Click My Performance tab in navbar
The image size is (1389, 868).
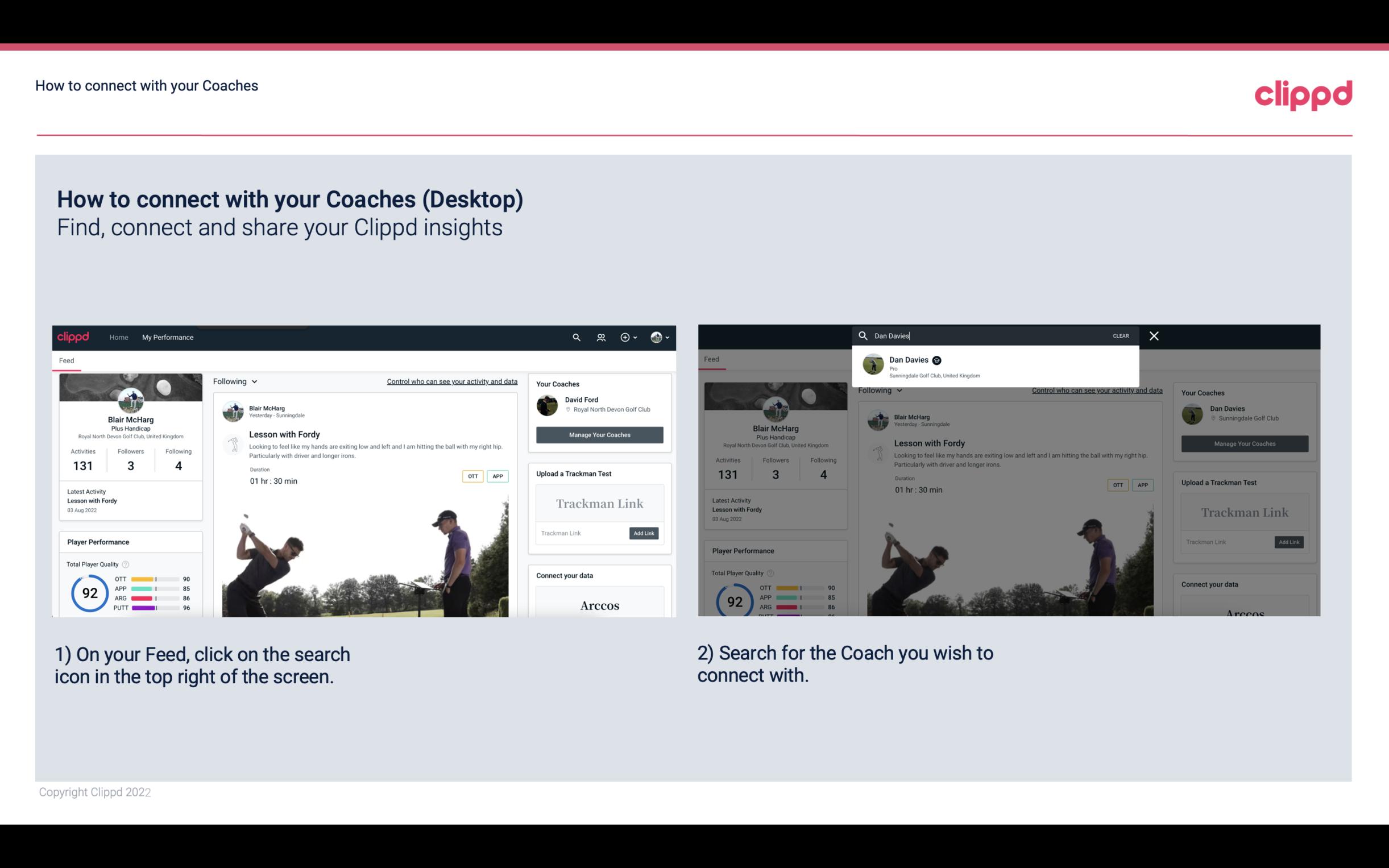pos(168,337)
